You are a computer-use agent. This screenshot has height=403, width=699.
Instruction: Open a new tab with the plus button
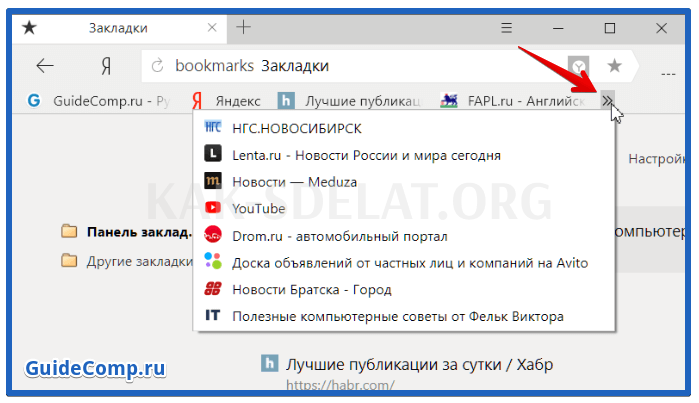tap(243, 27)
